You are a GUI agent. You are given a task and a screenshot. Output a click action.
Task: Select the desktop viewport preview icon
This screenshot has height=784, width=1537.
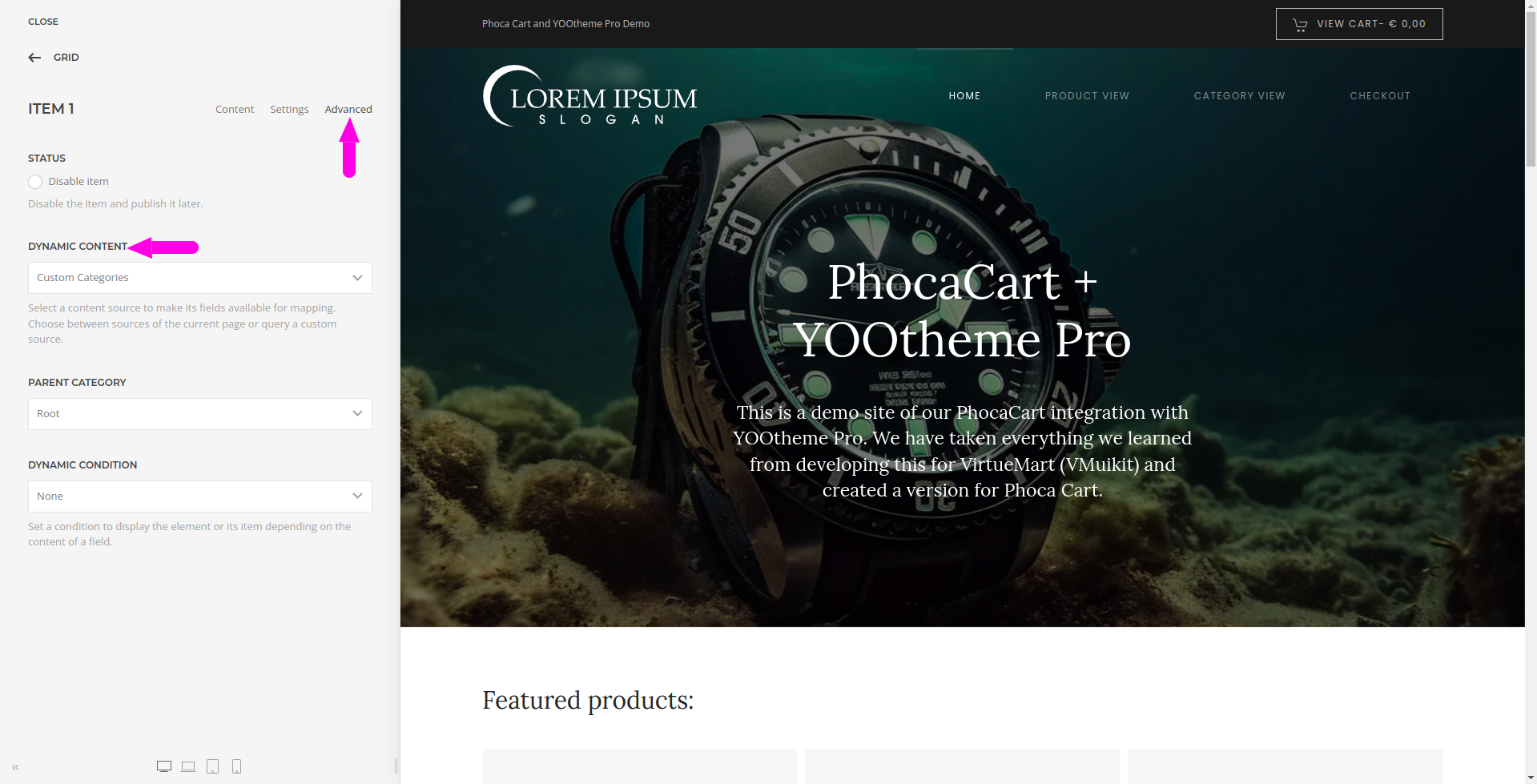(x=164, y=766)
